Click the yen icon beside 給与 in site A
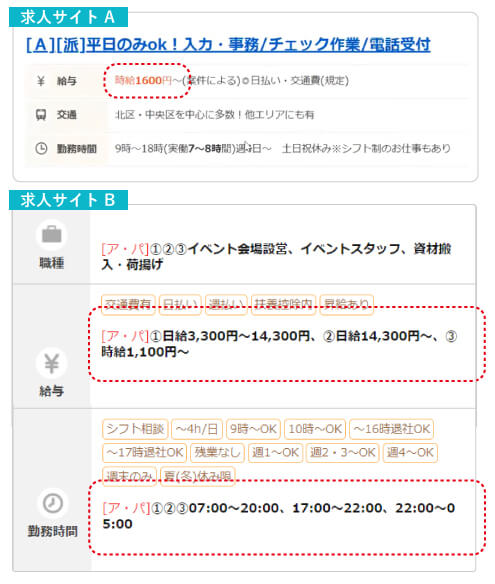Viewport: 495px width, 584px height. [x=41, y=80]
